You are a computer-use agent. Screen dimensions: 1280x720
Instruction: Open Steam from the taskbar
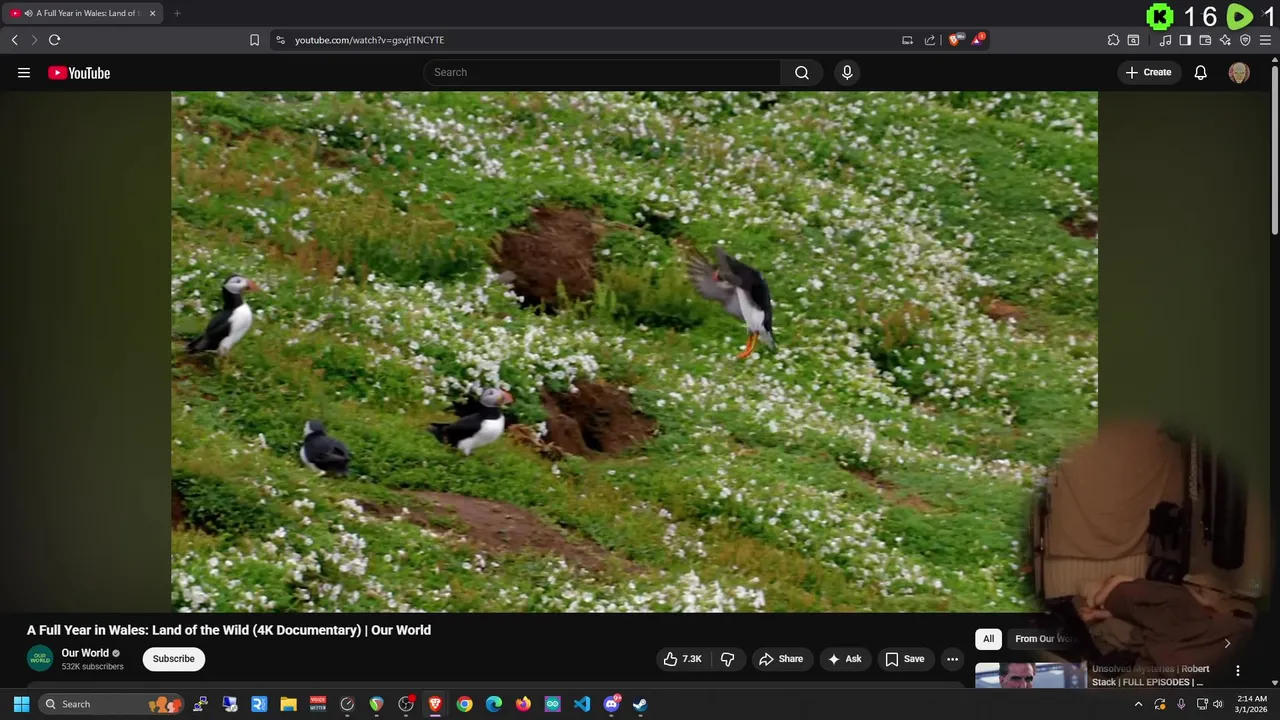click(x=640, y=704)
